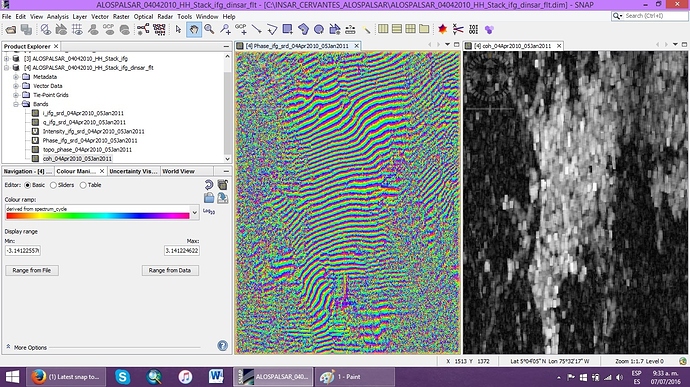Click the spectrum colour ramp bar
This screenshot has width=690, height=387.
98,216
